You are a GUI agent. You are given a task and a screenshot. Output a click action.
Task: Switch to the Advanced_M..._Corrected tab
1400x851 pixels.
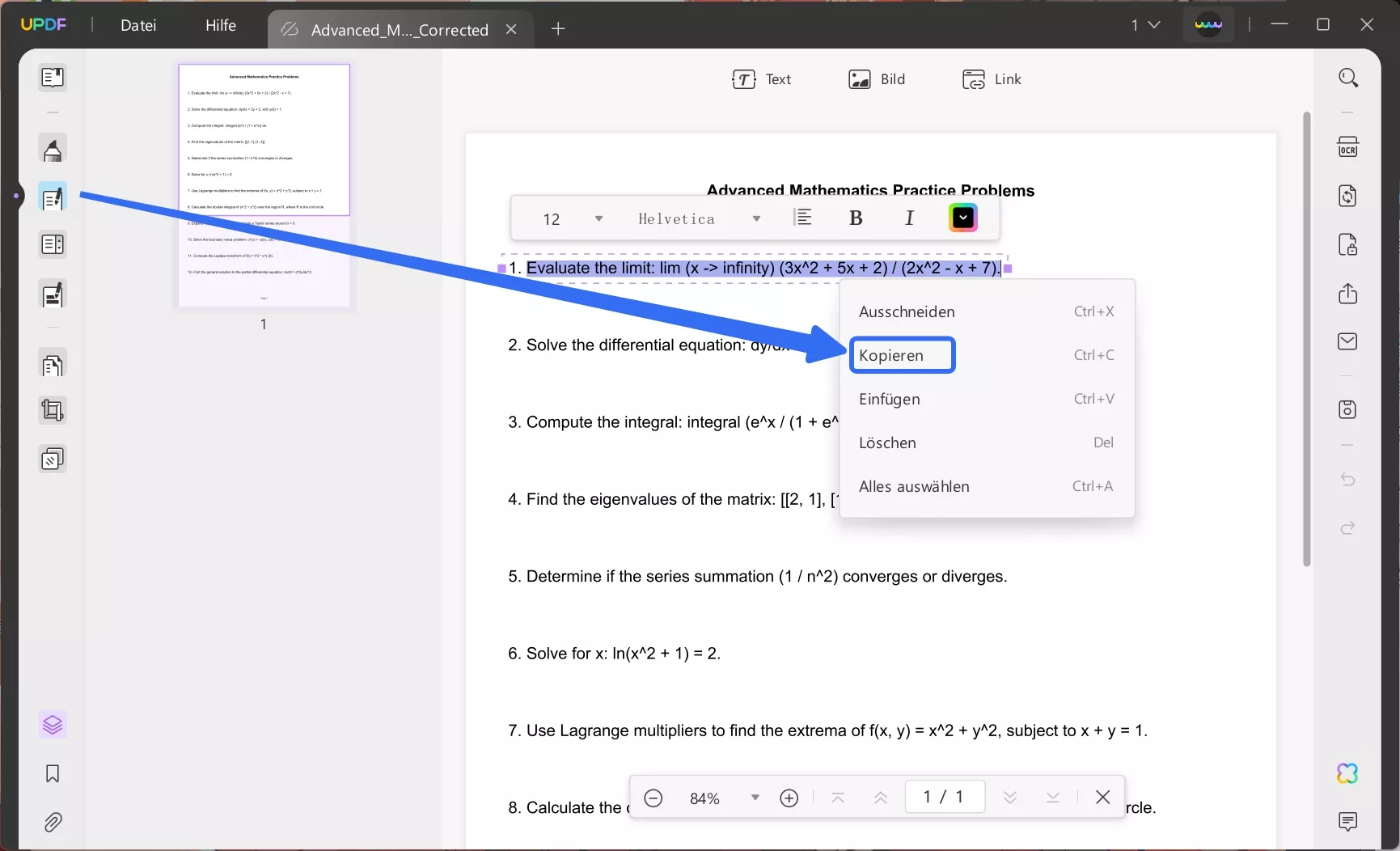(400, 30)
